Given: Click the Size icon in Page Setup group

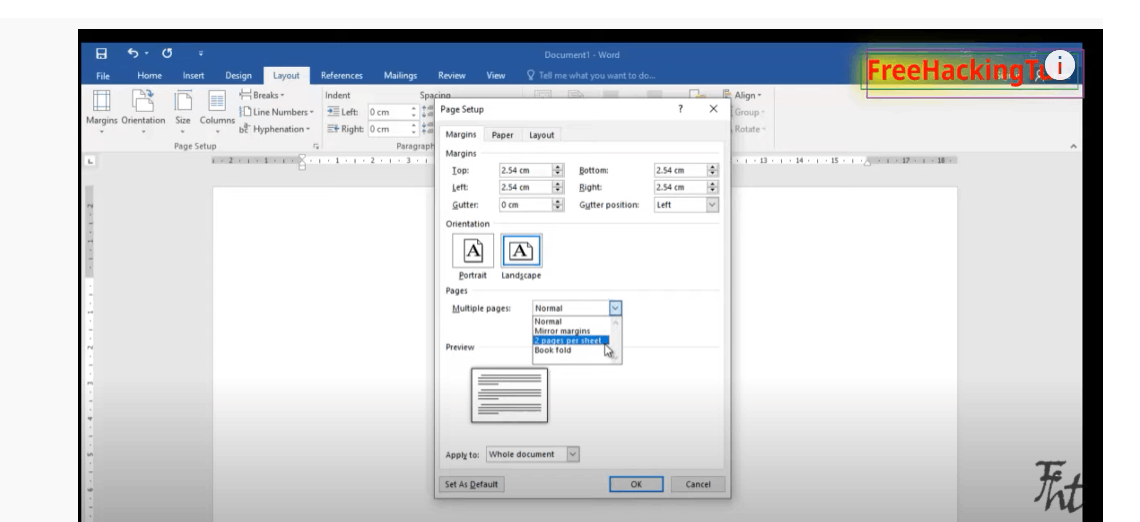Looking at the screenshot, I should [x=183, y=101].
